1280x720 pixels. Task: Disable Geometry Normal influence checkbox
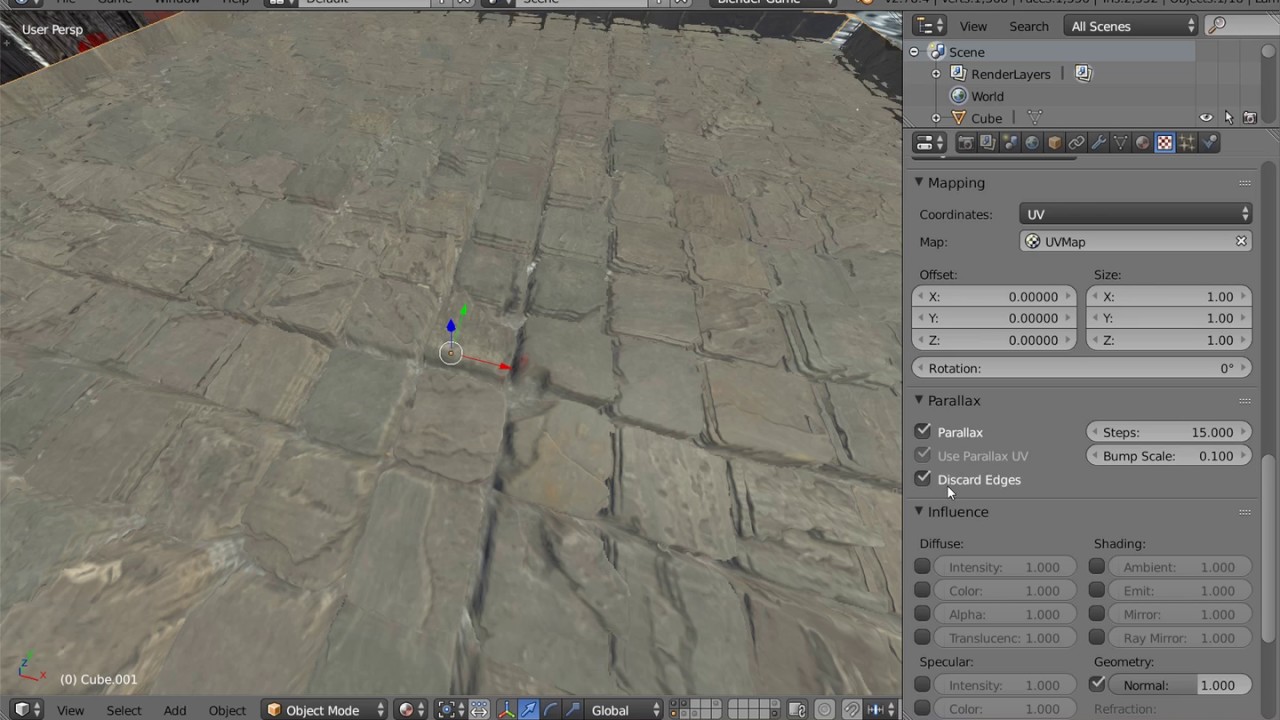(1097, 684)
